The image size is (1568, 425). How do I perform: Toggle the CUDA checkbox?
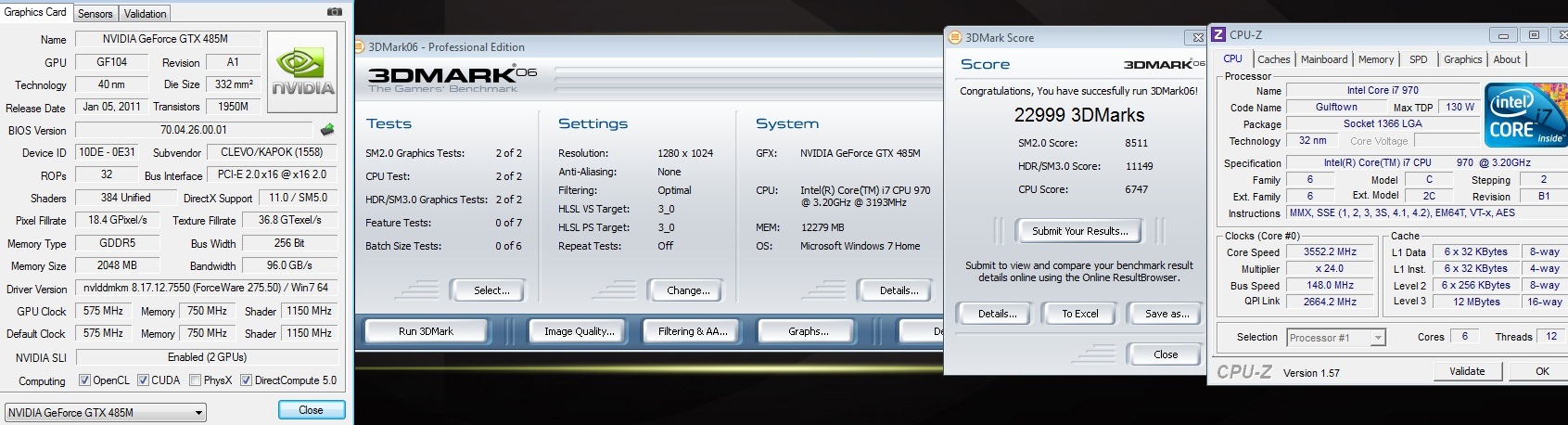(144, 380)
